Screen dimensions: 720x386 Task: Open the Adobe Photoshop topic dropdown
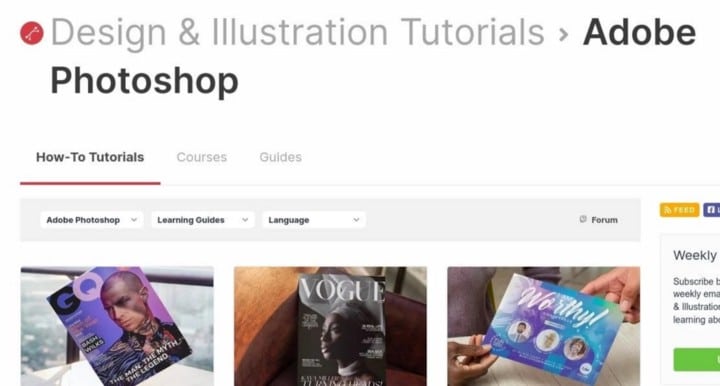pos(91,220)
